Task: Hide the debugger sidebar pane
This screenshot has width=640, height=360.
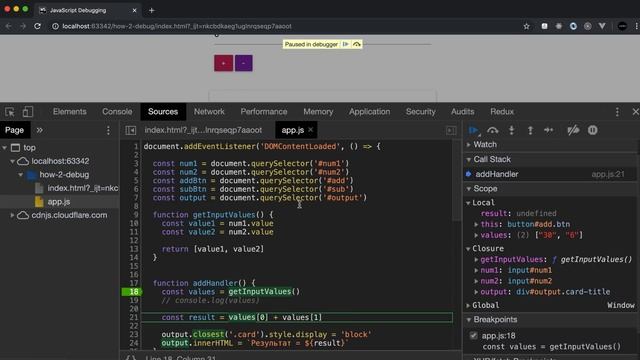Action: point(451,130)
